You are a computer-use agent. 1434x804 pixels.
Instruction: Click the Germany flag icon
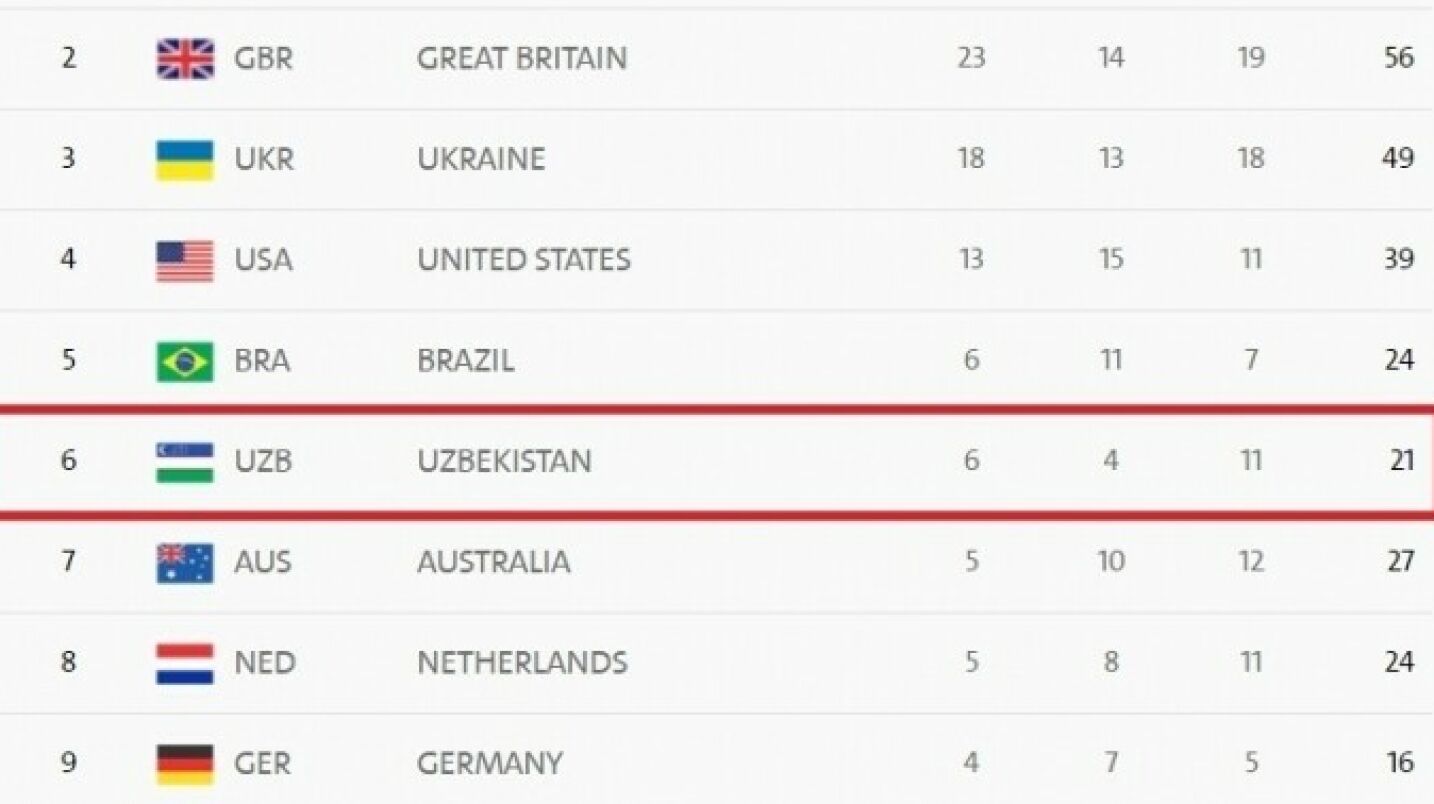click(x=185, y=764)
